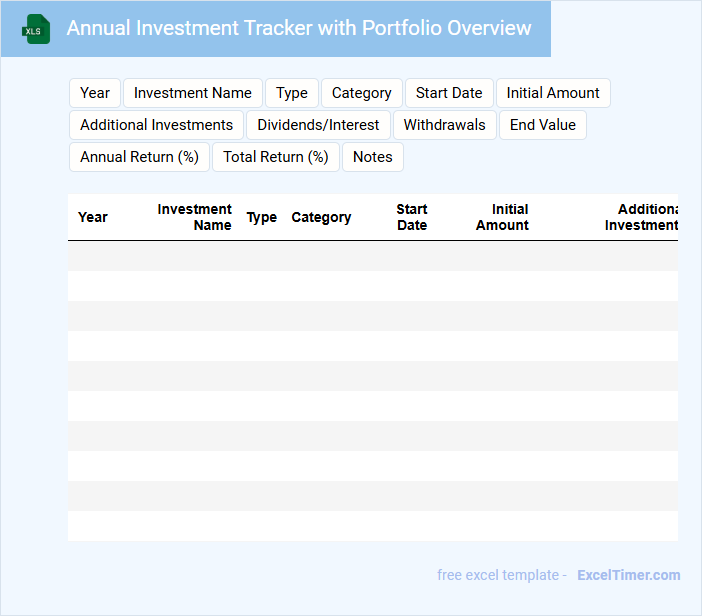The image size is (702, 616).
Task: Click the Initial Amount tag
Action: 553,93
